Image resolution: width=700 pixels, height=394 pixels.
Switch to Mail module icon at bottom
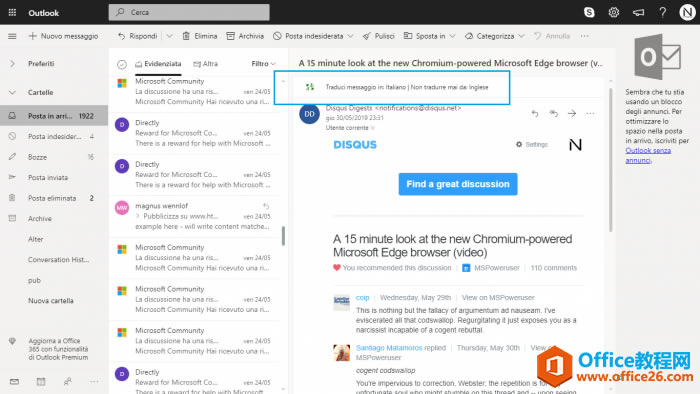[x=14, y=382]
